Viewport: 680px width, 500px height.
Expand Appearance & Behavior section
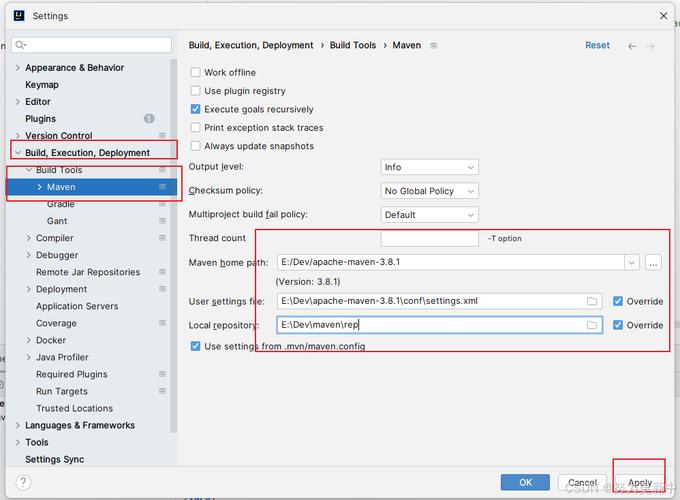click(18, 68)
